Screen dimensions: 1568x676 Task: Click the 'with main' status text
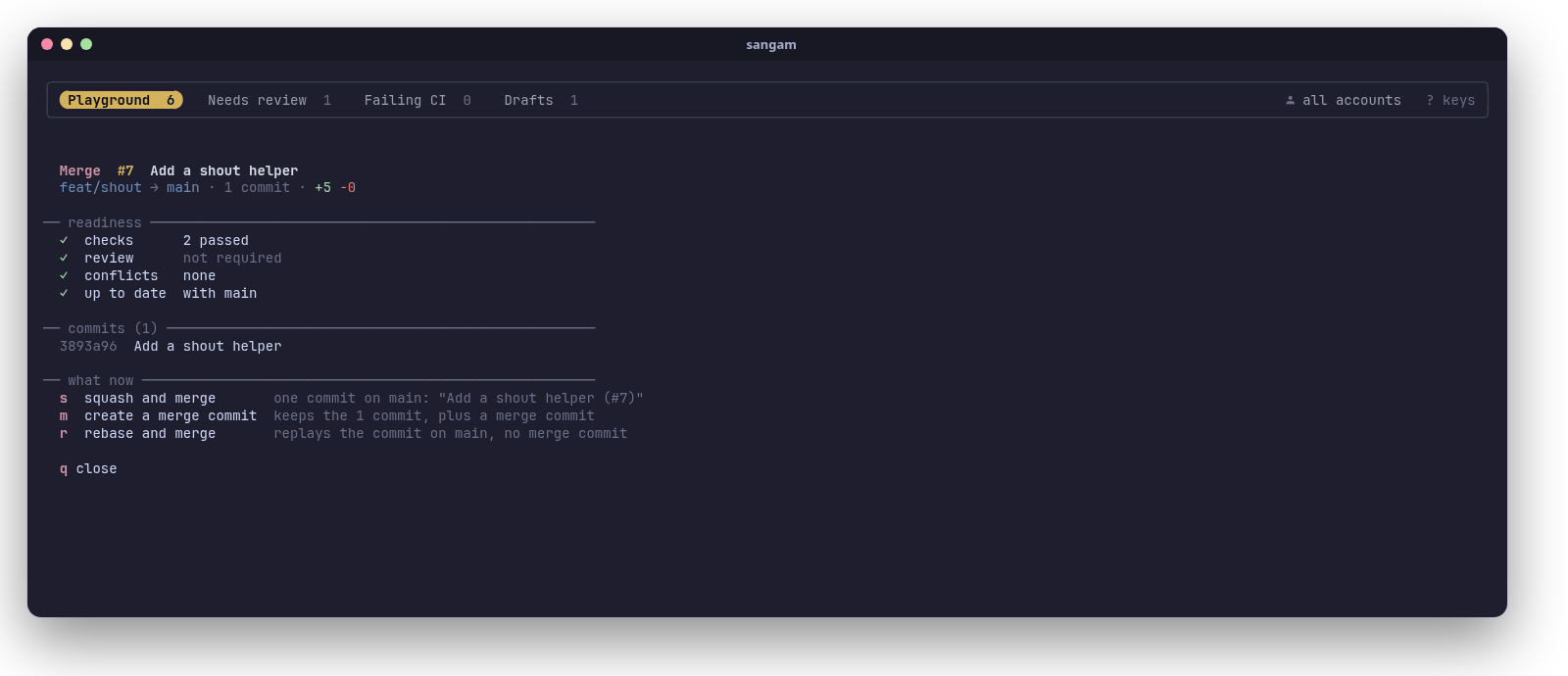click(x=220, y=294)
